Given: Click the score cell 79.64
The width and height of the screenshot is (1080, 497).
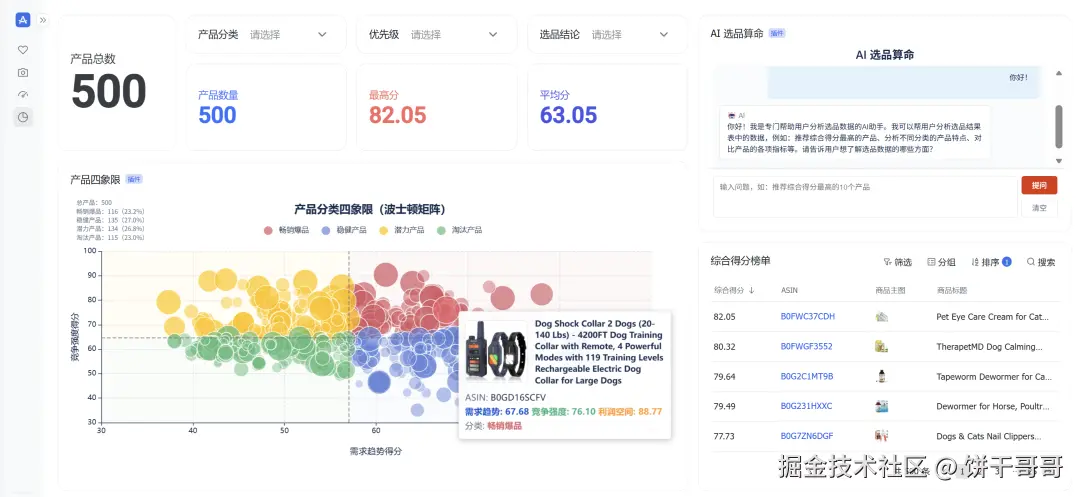Looking at the screenshot, I should [x=725, y=377].
